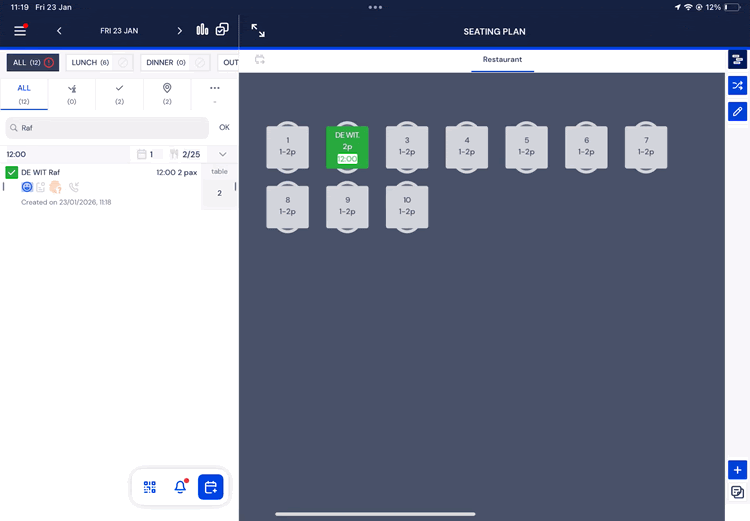Click the blue plus button in sidebar
This screenshot has width=750, height=521.
point(737,470)
